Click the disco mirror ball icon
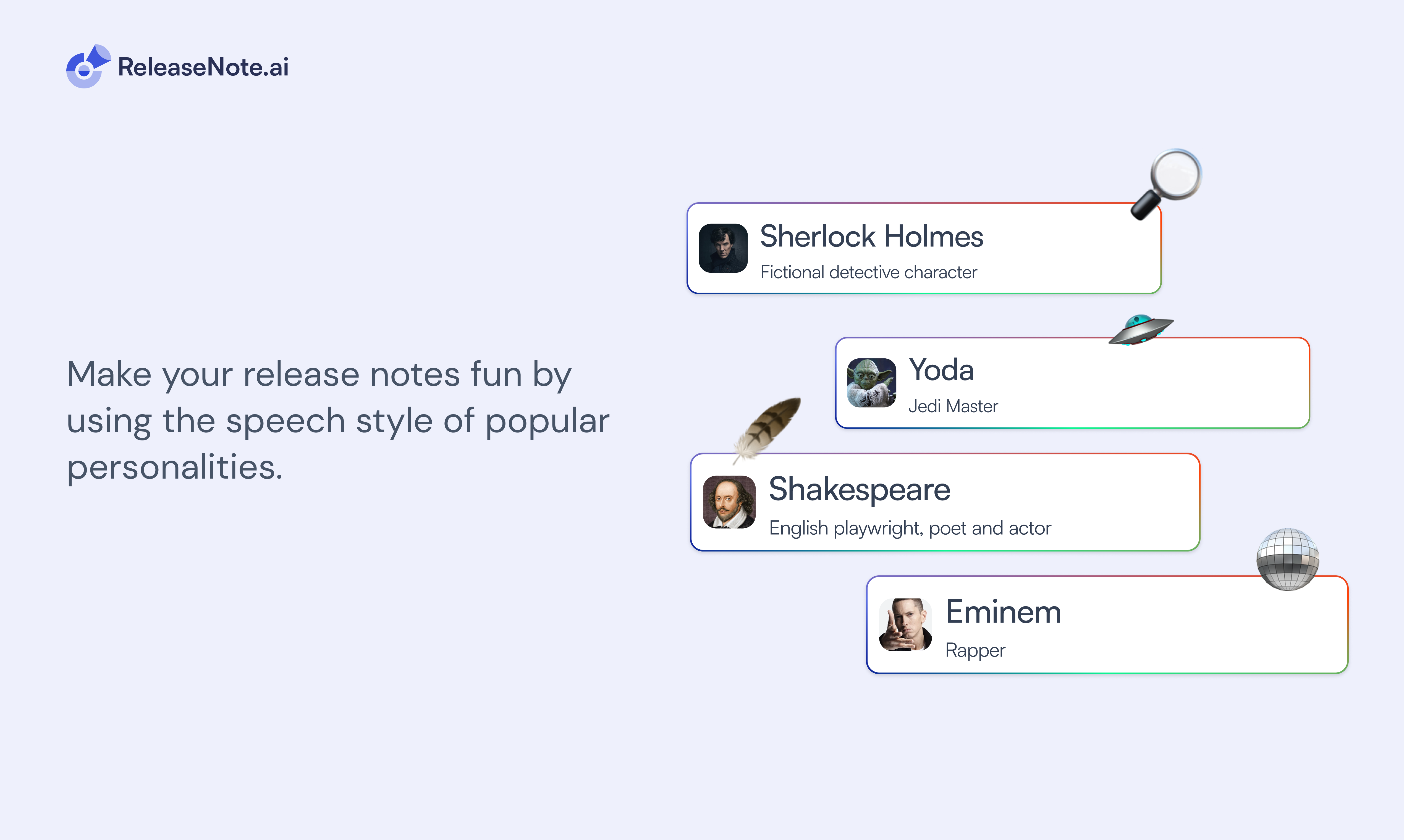Image resolution: width=1404 pixels, height=840 pixels. click(1287, 559)
